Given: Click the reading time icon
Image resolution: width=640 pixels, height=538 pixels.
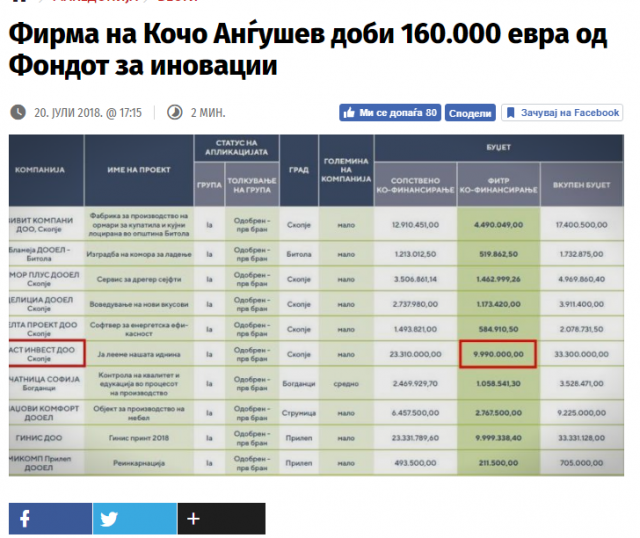Looking at the screenshot, I should 174,113.
